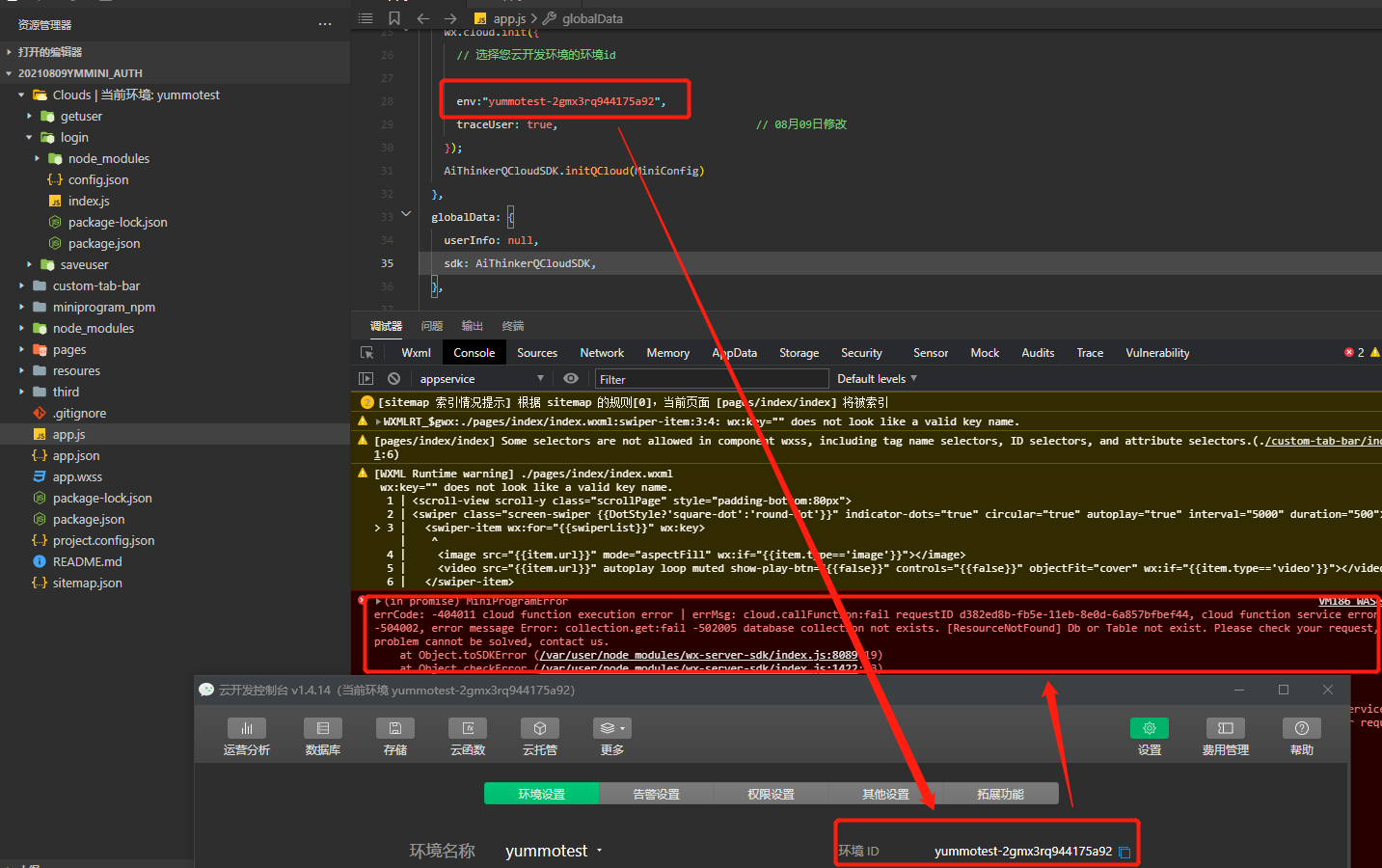1382x868 pixels.
Task: Open 帮助 in cloud console toolbar
Action: (1302, 737)
